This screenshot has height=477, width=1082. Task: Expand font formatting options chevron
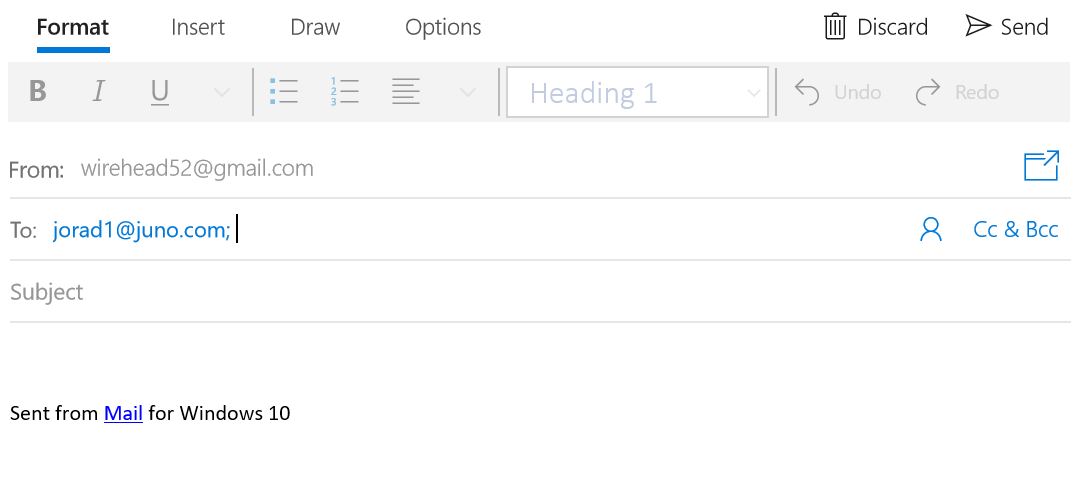tap(222, 93)
